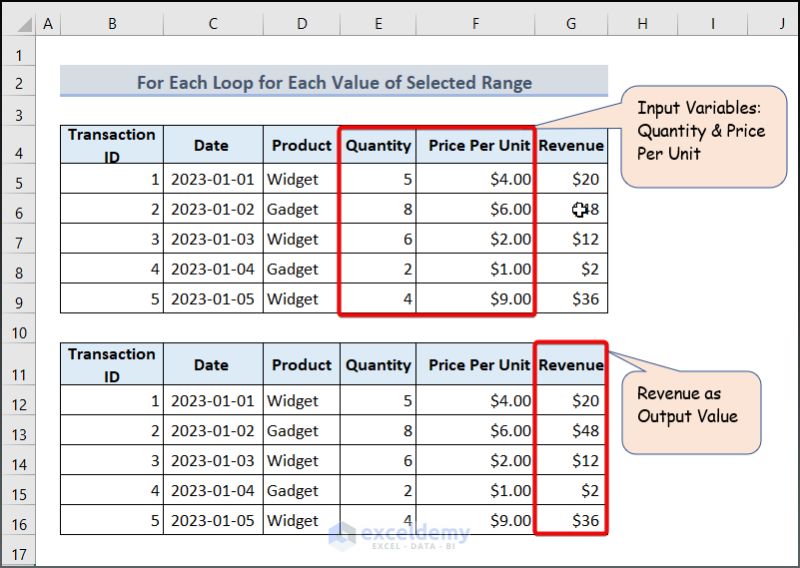
Task: Select revenue $36 in row 9
Action: [x=571, y=299]
